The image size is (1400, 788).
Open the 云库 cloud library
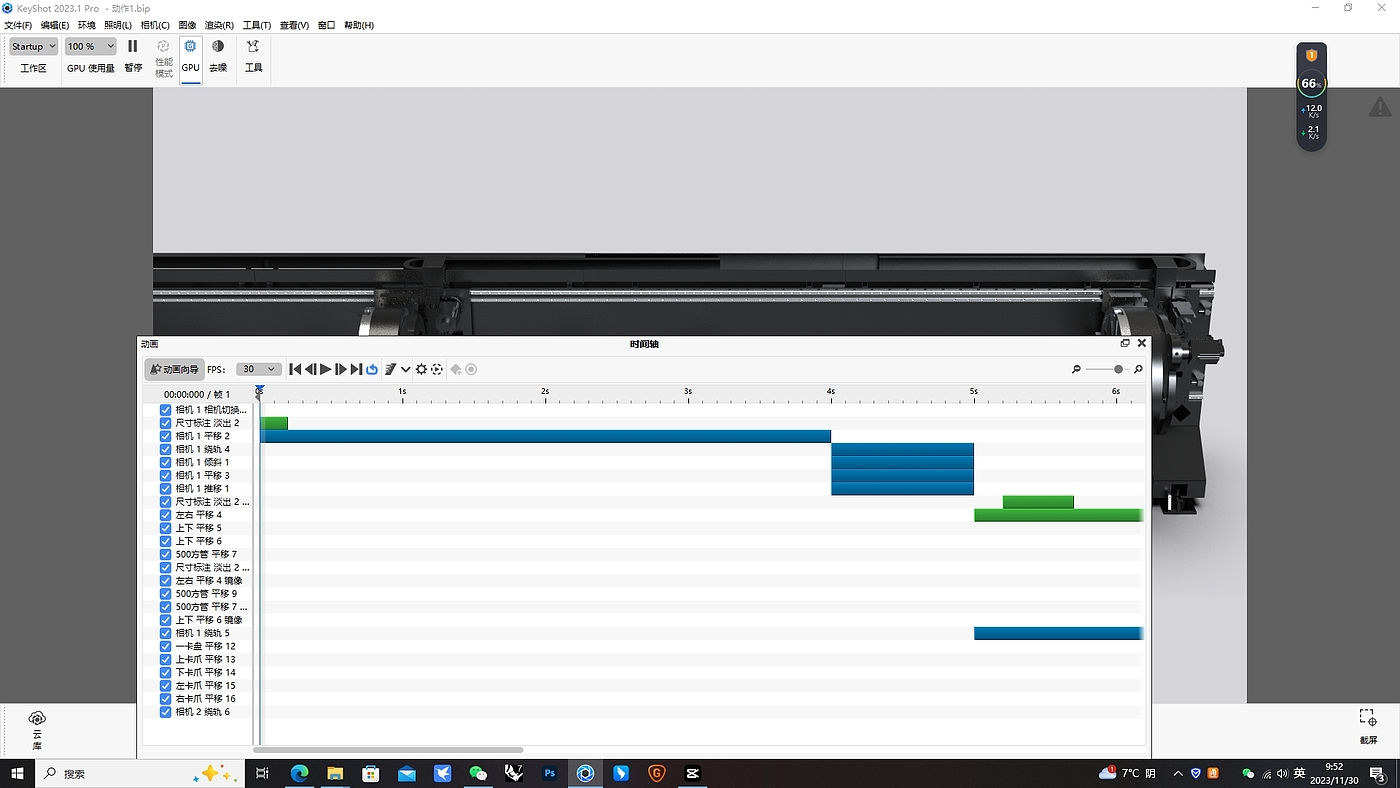coord(37,730)
